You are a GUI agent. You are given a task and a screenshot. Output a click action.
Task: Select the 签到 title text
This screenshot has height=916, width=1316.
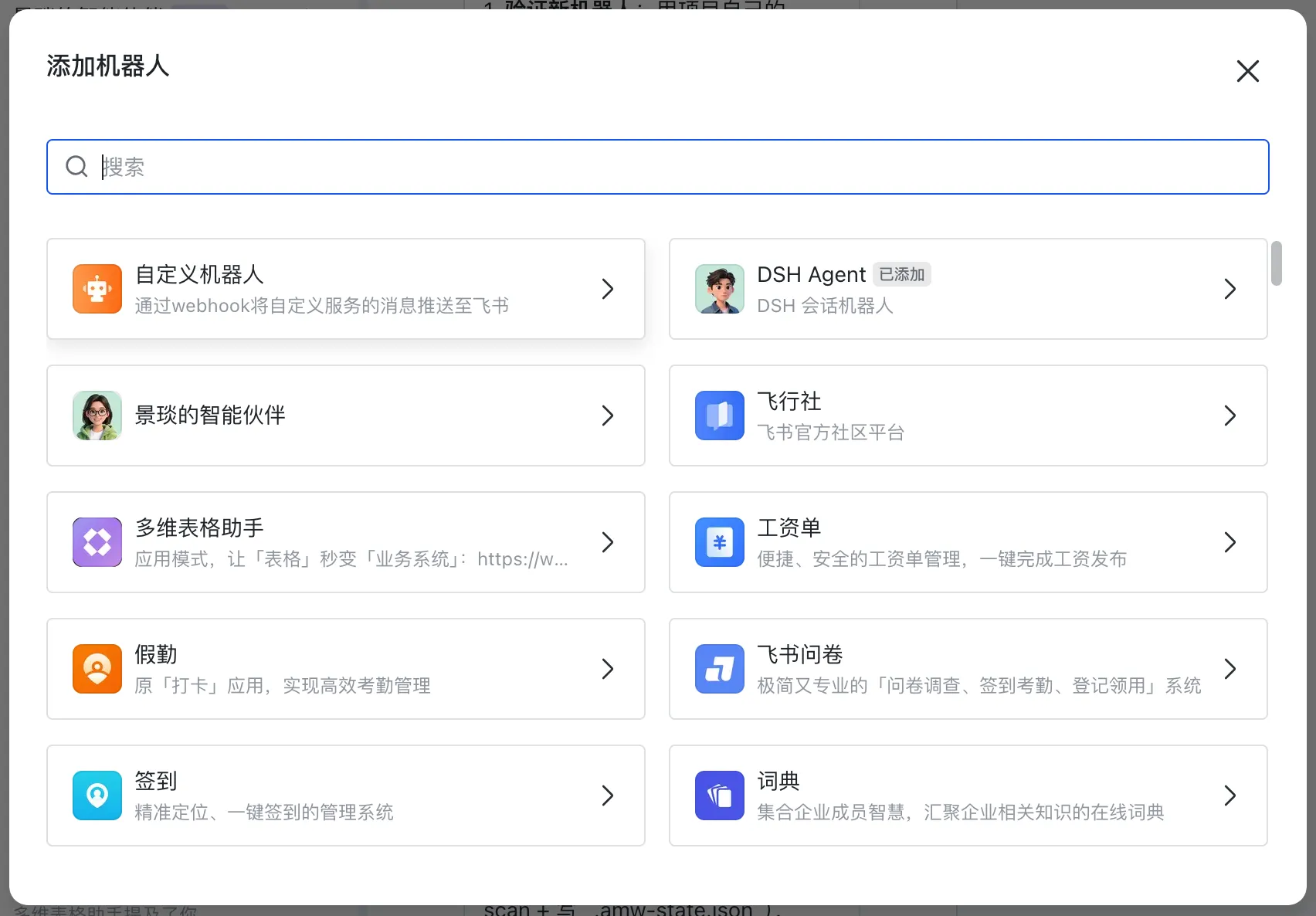coord(156,781)
